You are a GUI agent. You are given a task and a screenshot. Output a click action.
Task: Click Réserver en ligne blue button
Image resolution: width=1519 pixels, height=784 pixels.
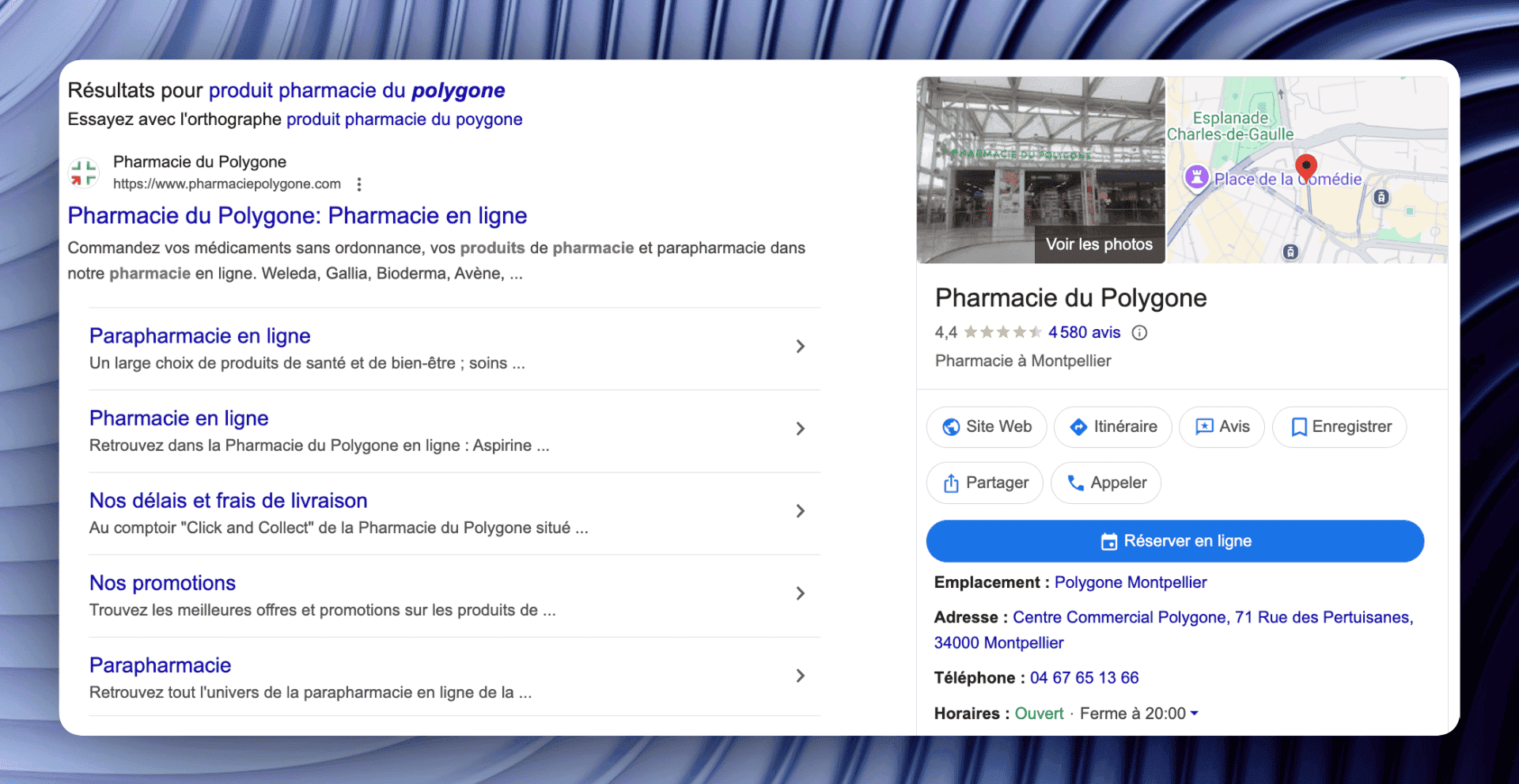(1175, 541)
